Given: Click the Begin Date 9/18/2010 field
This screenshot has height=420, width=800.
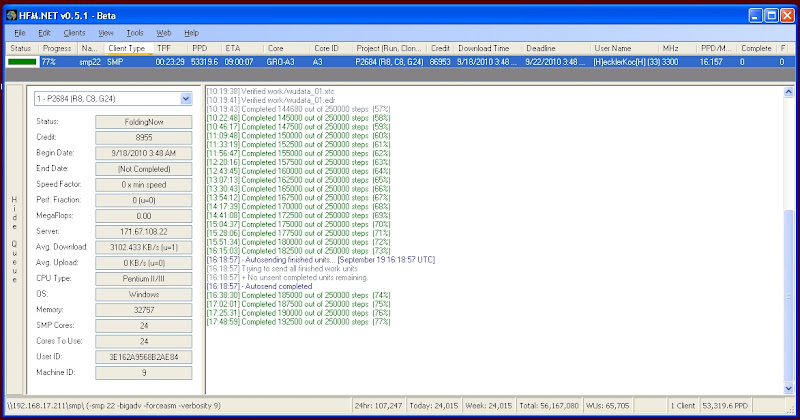Looking at the screenshot, I should click(143, 153).
